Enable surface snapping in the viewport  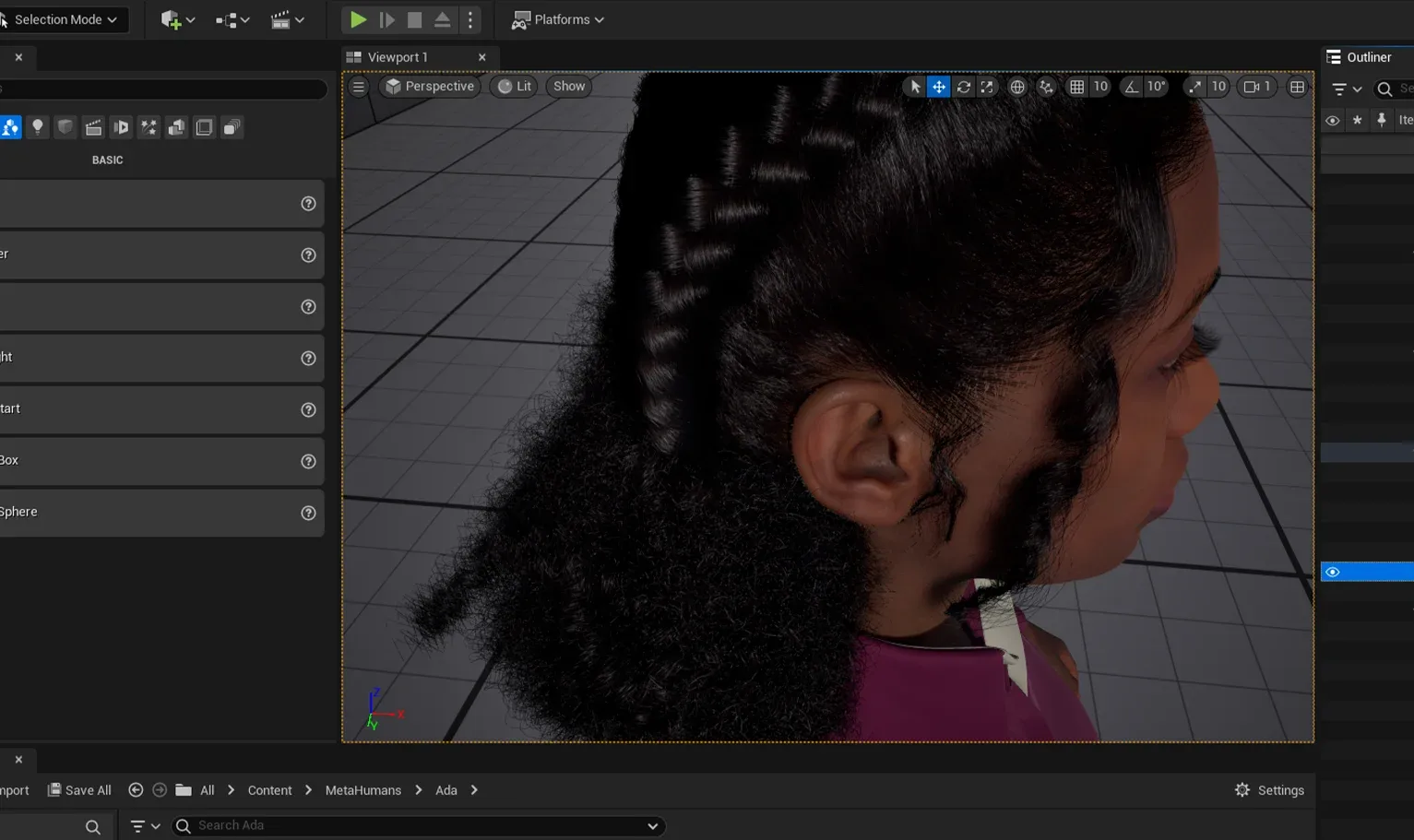pos(1046,86)
